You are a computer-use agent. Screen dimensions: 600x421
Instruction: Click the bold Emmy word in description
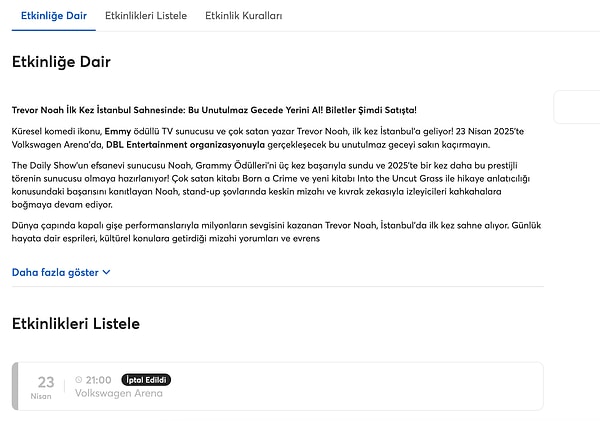[x=117, y=131]
